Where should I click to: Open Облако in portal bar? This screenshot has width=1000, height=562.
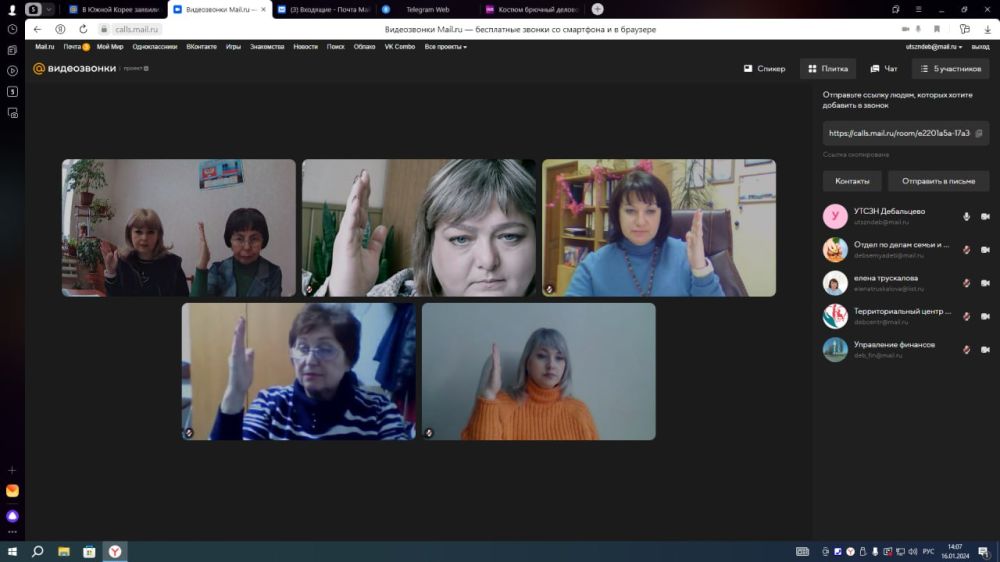coord(364,47)
